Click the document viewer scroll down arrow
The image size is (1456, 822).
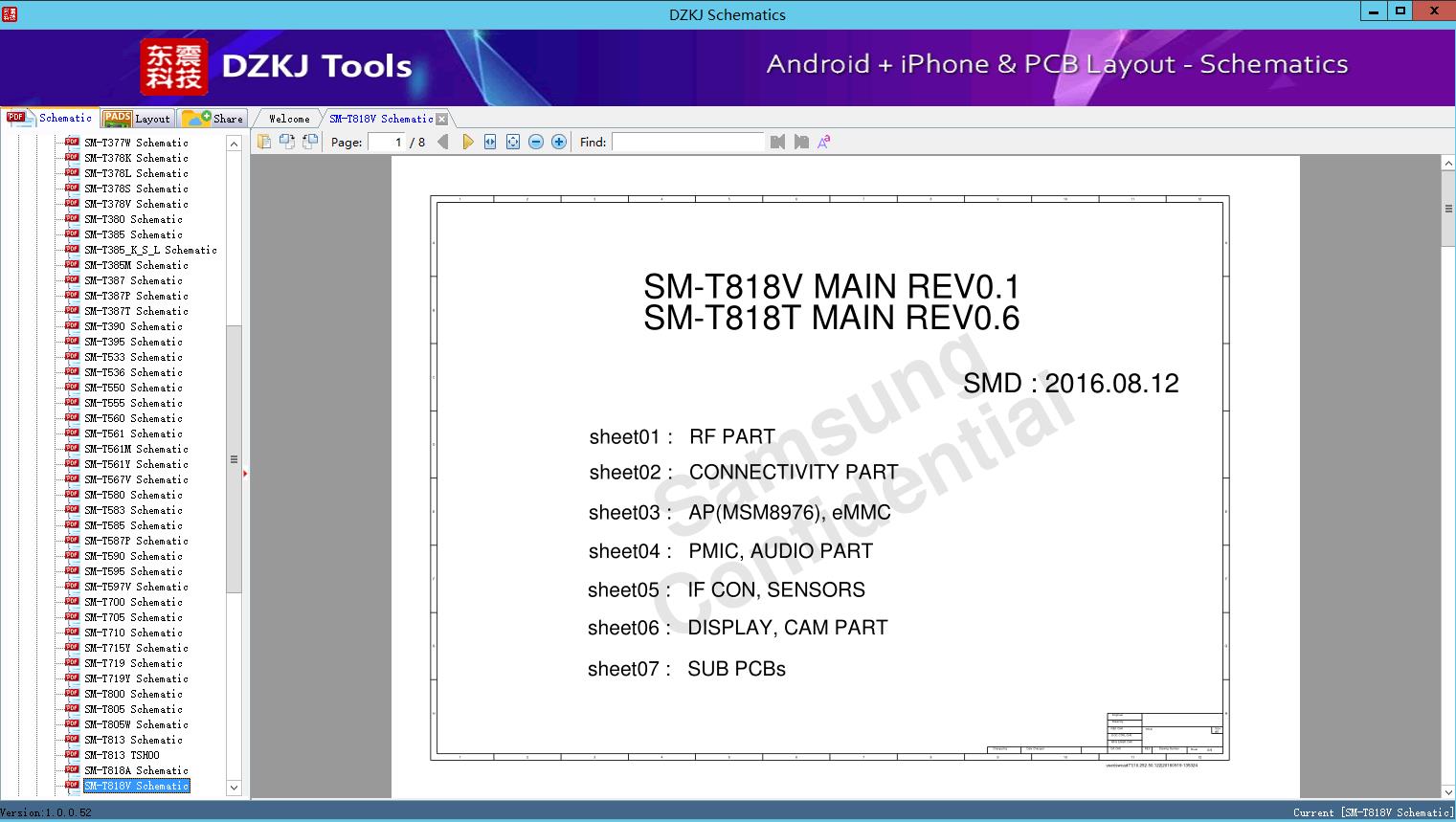1448,791
